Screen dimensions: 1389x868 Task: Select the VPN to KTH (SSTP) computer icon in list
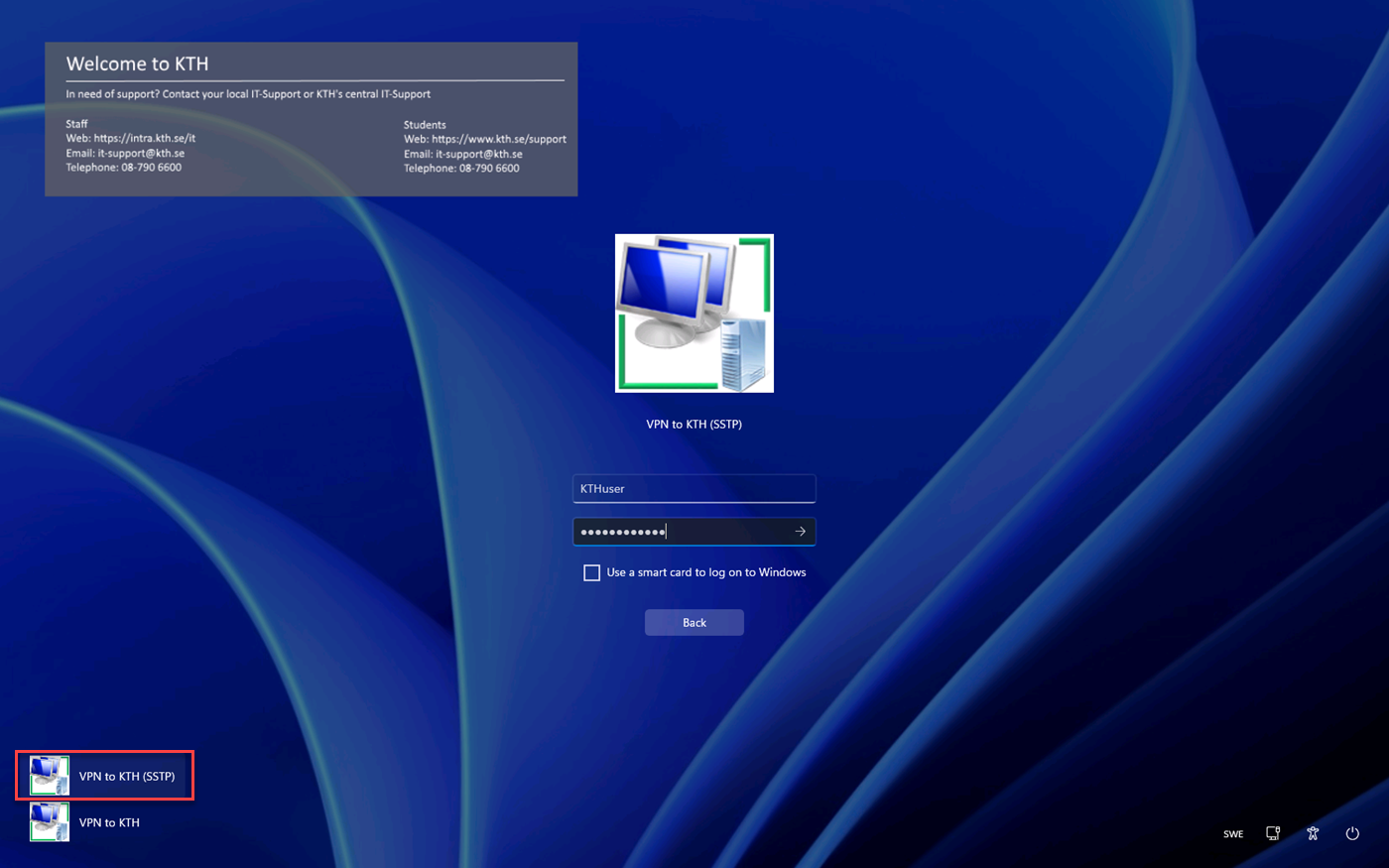[50, 776]
